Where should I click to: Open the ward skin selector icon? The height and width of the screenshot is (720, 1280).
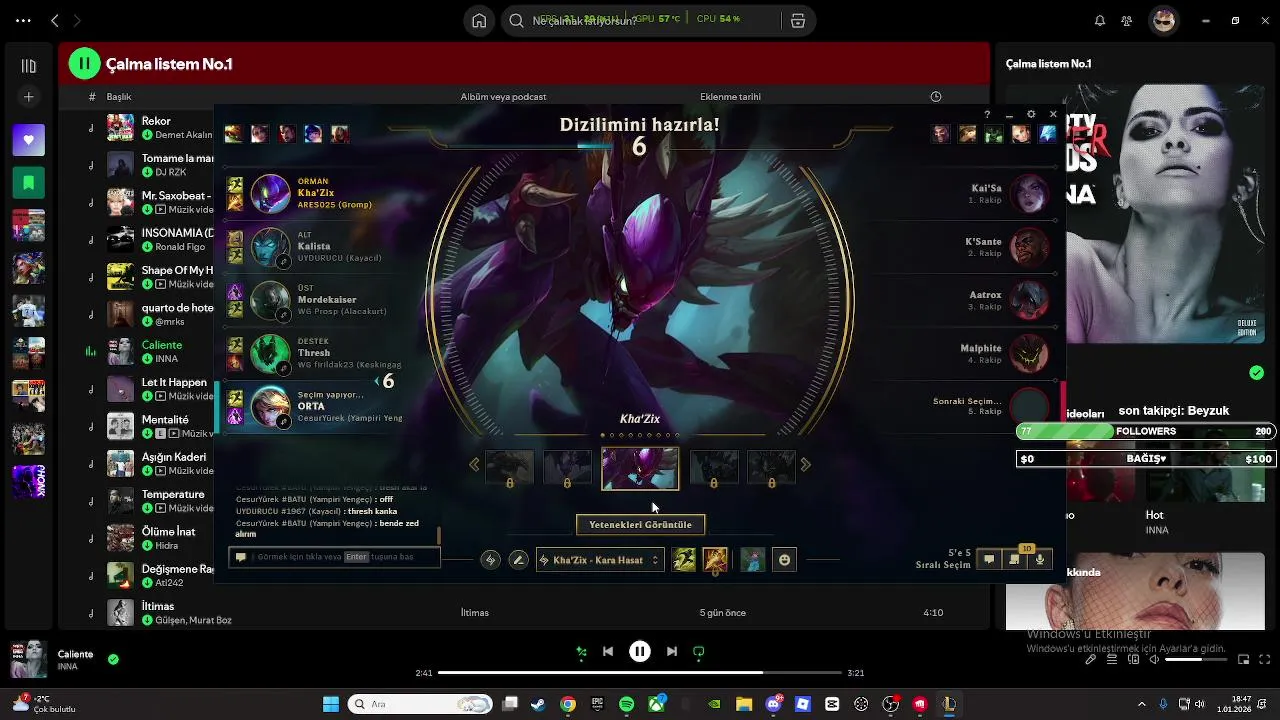(752, 560)
